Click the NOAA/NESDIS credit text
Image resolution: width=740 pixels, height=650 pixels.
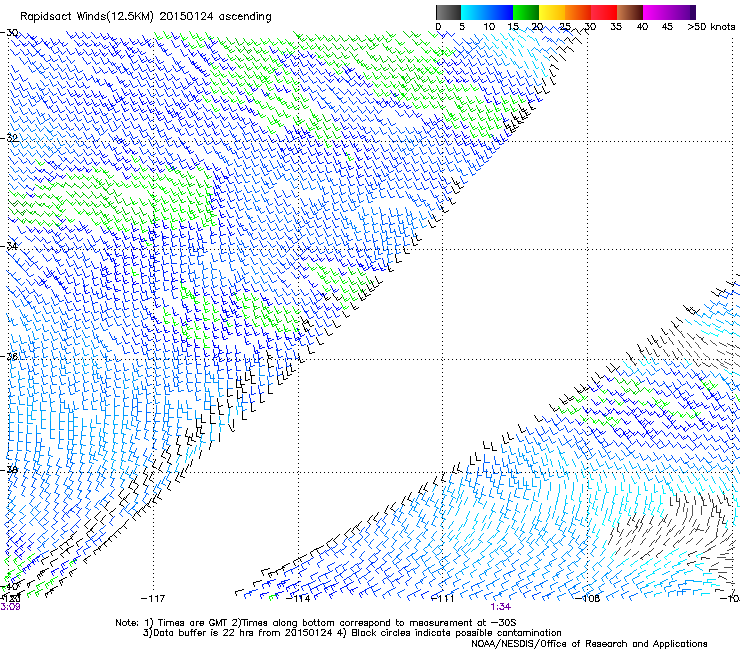click(x=589, y=644)
